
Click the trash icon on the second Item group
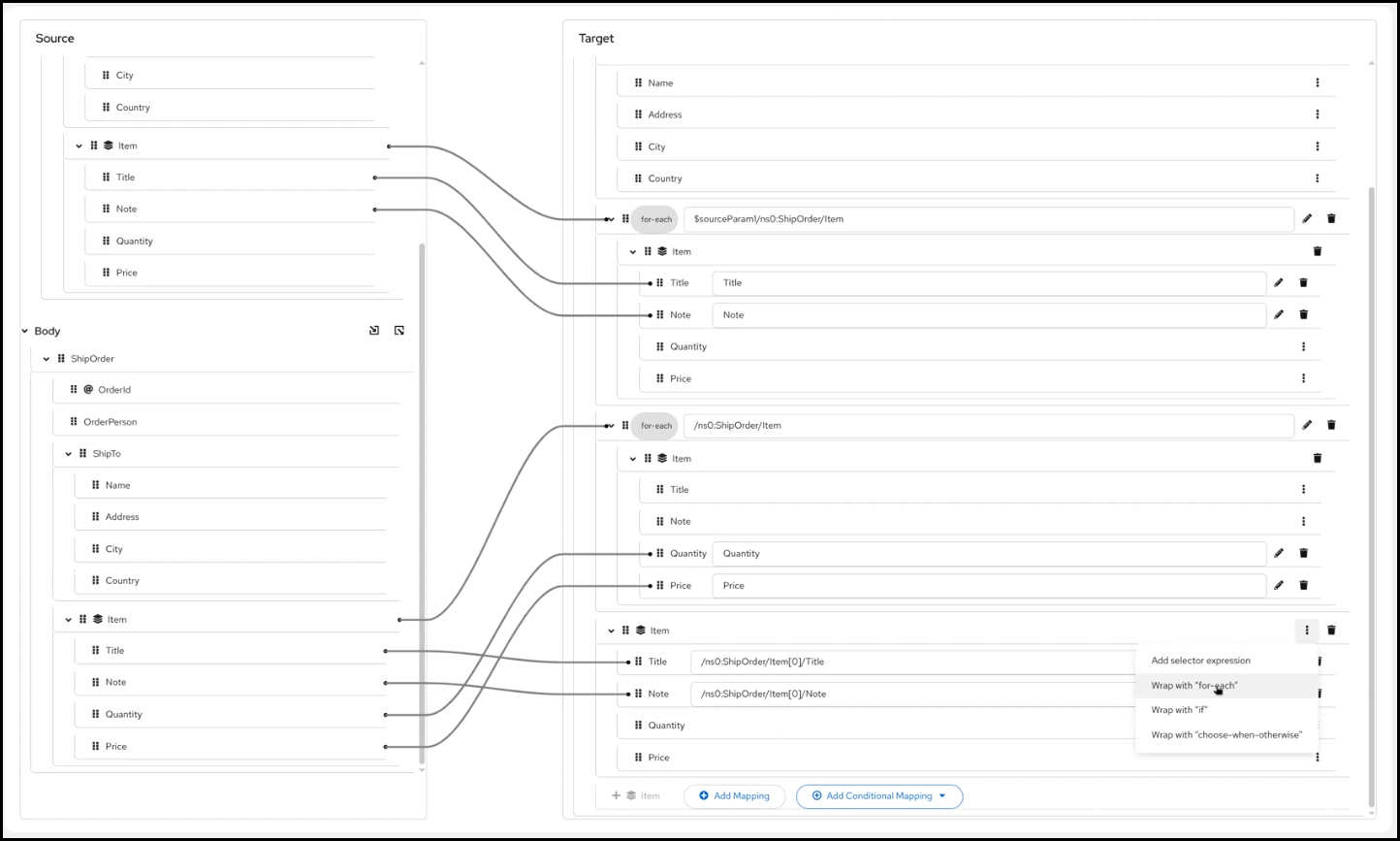[x=1317, y=458]
